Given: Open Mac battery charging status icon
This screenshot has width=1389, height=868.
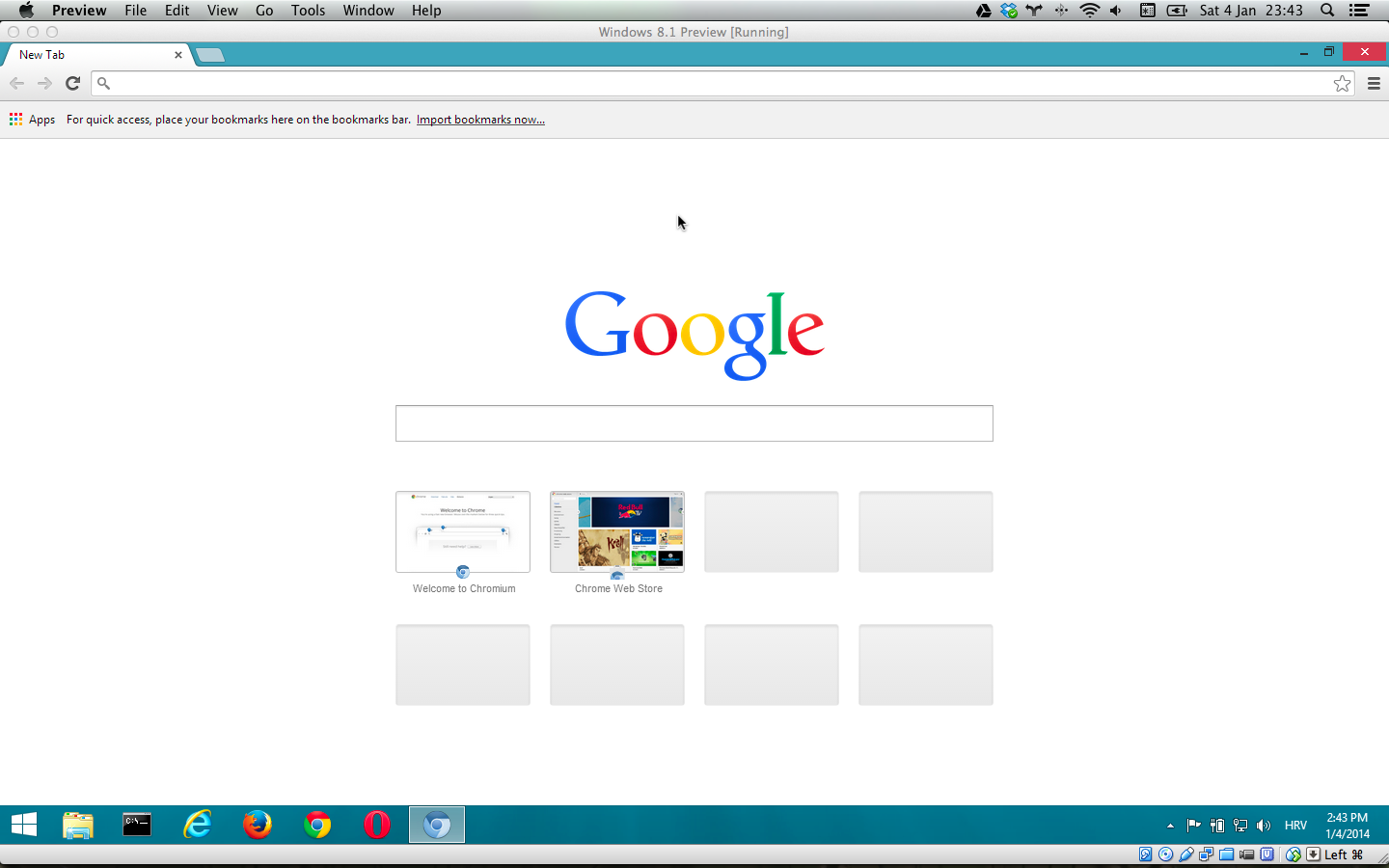Looking at the screenshot, I should click(1177, 11).
